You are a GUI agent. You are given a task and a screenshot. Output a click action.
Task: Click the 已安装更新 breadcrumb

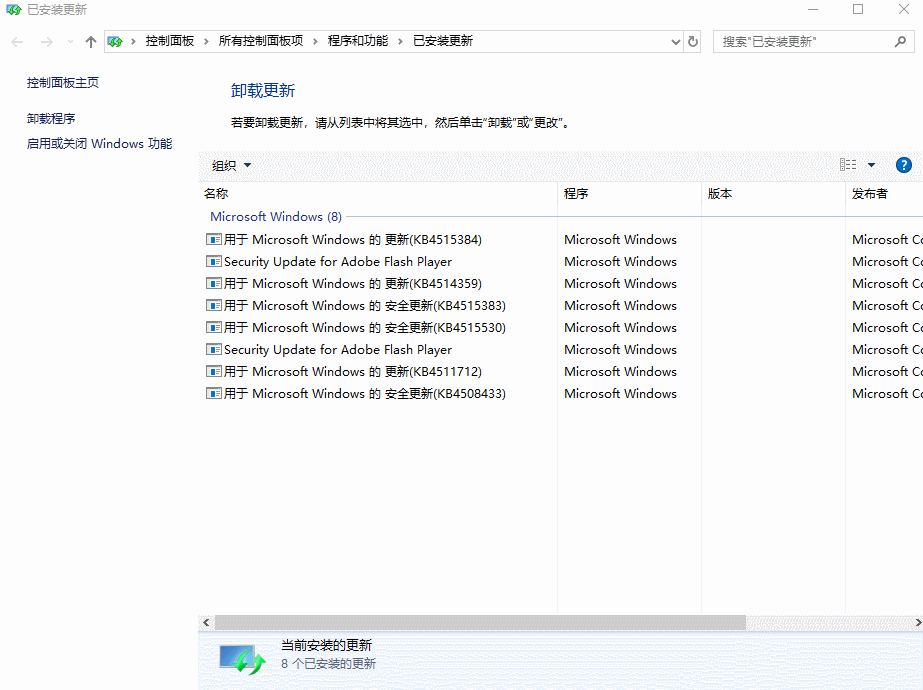443,41
